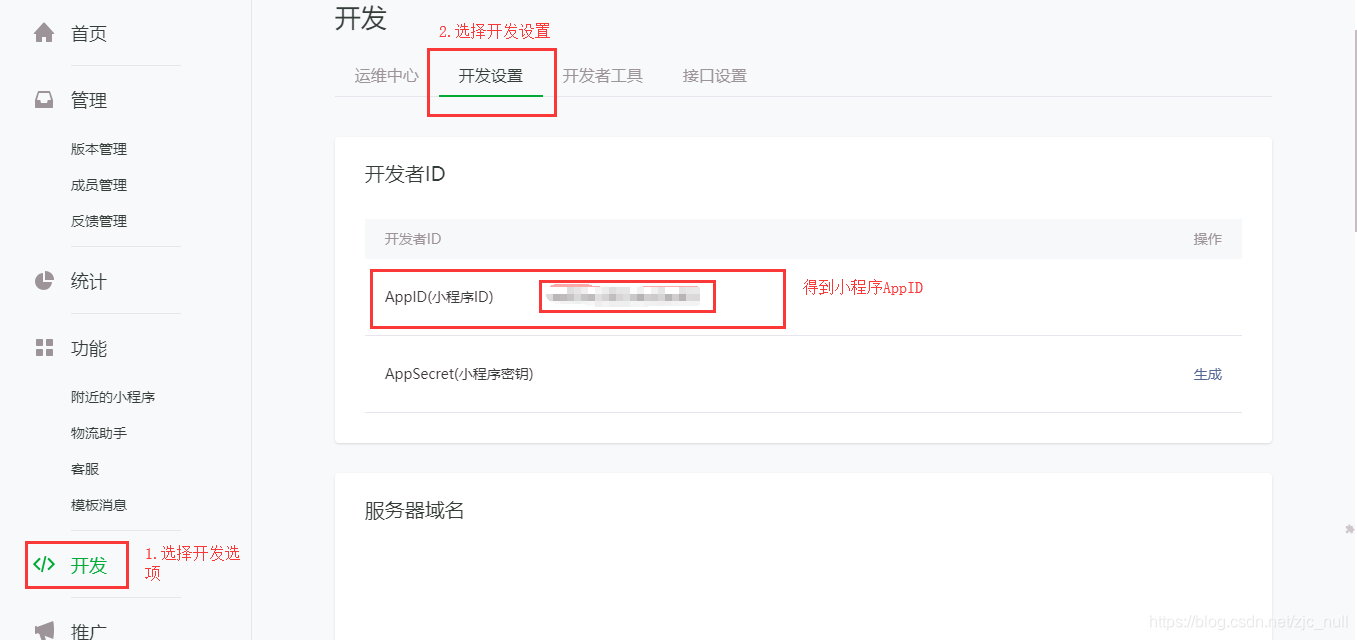
Task: Select 开发 in the sidebar
Action: coord(89,565)
